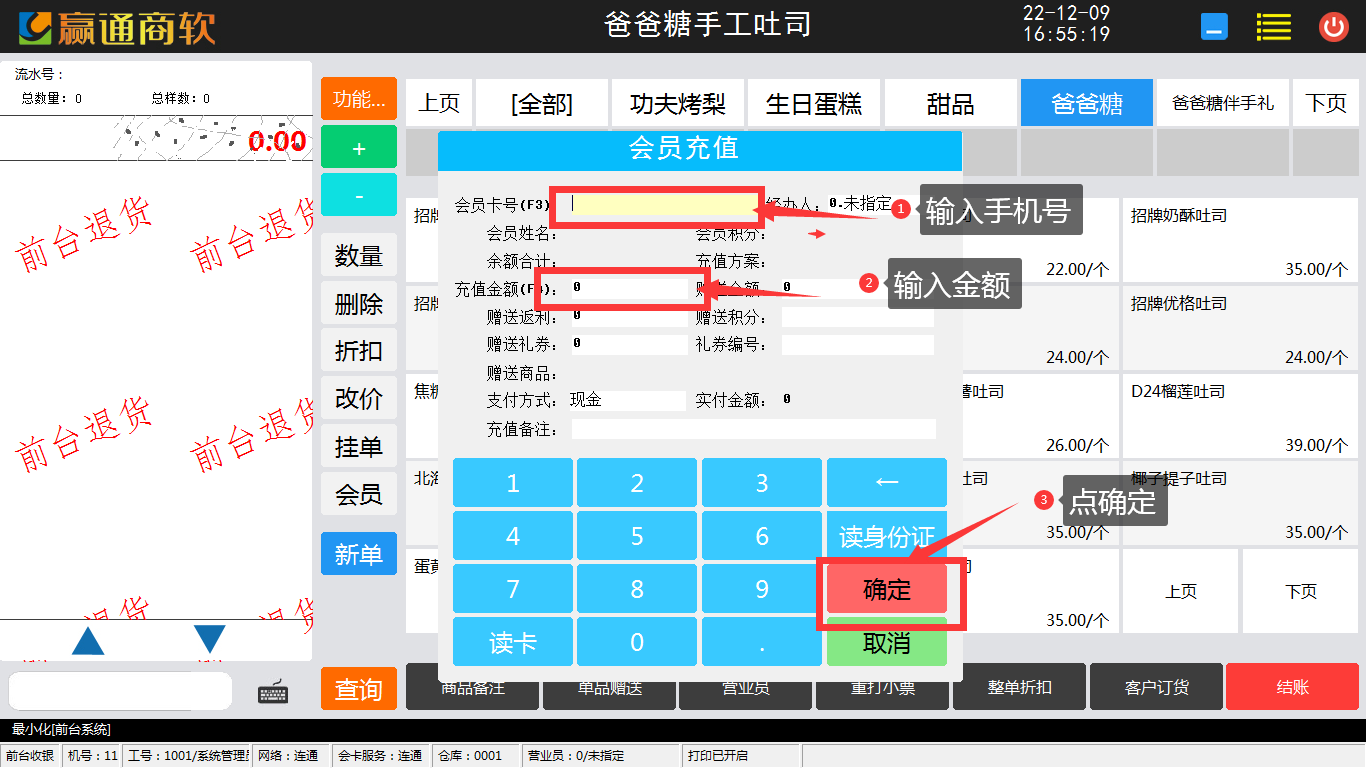Tap keypad digit 6
Viewport: 1366px width, 768px height.
(x=762, y=536)
